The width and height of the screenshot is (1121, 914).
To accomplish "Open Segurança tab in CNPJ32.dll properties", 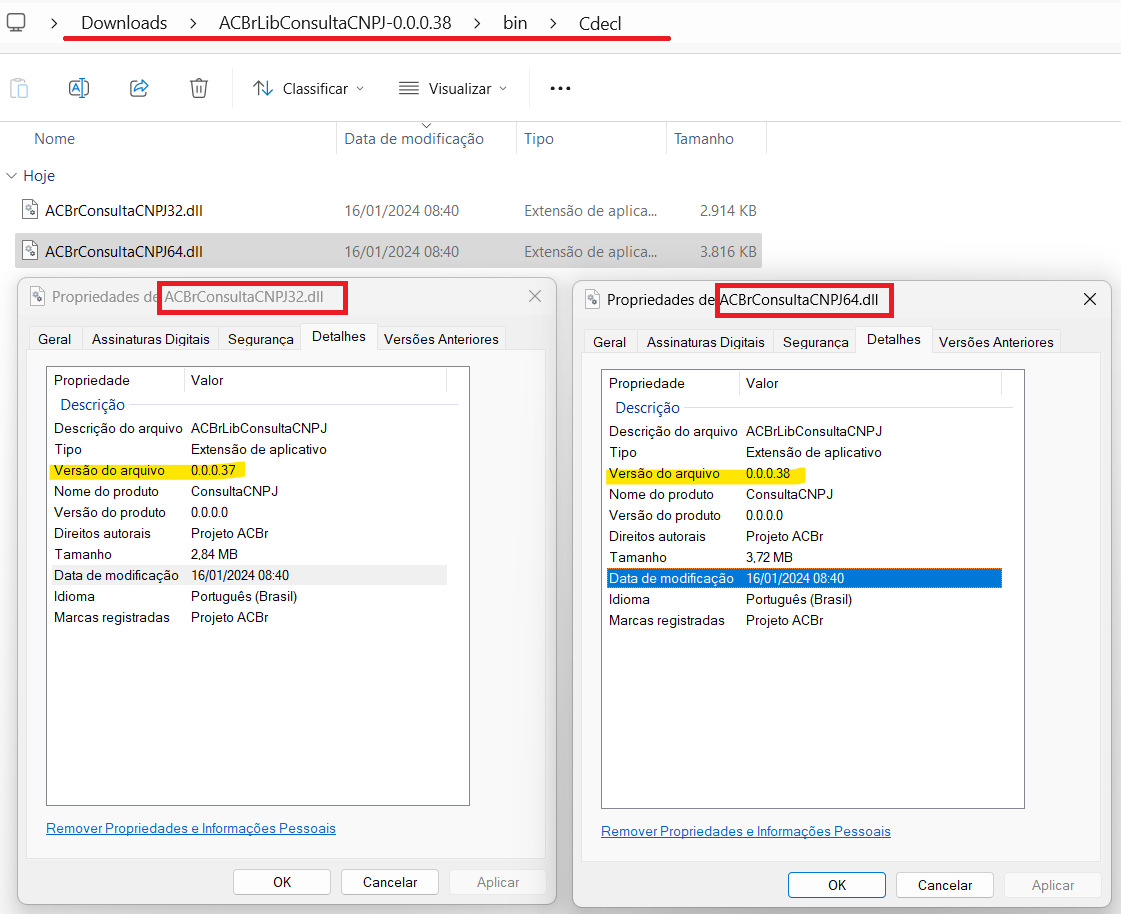I will [261, 339].
